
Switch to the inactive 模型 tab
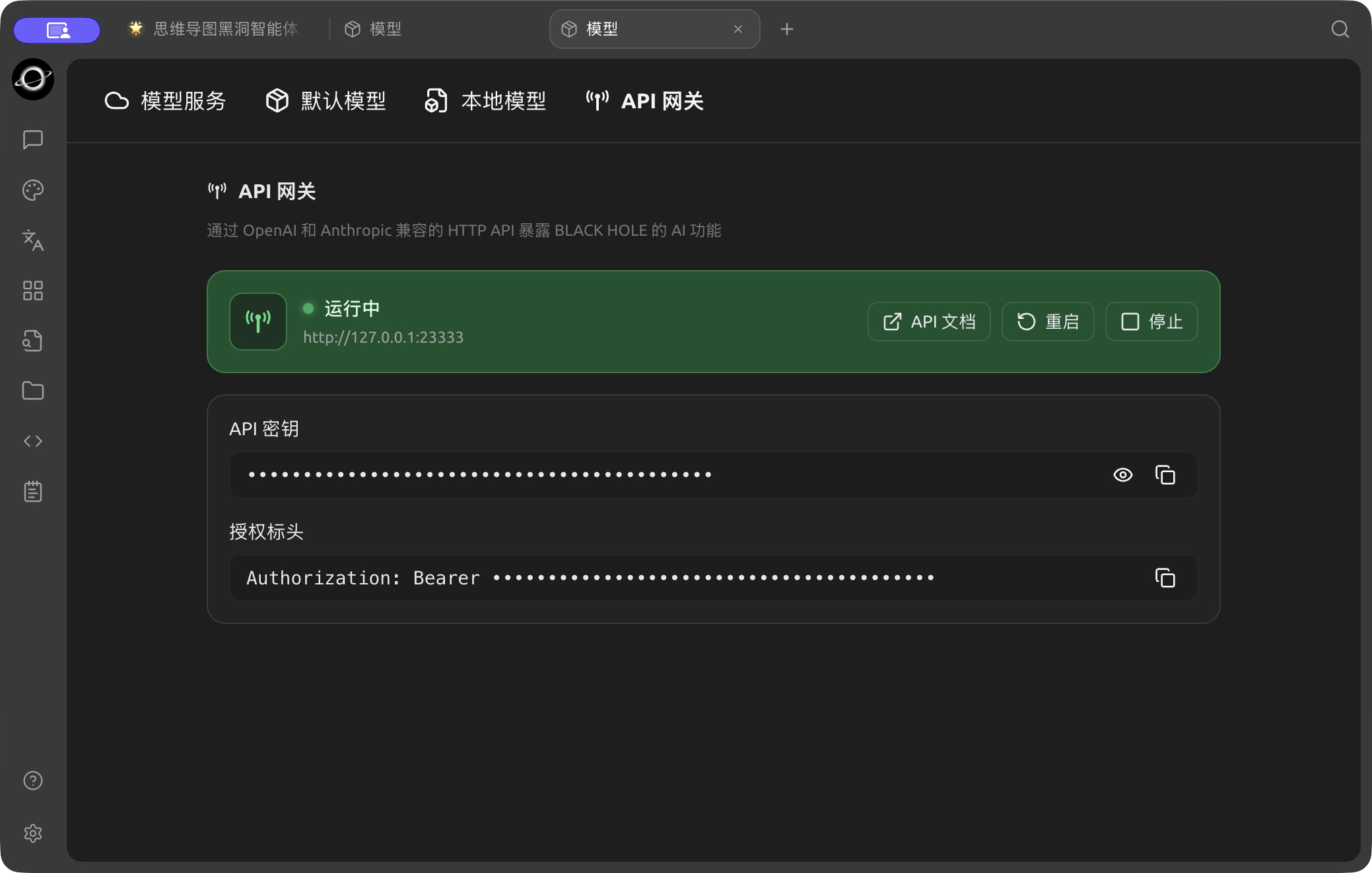pos(373,29)
